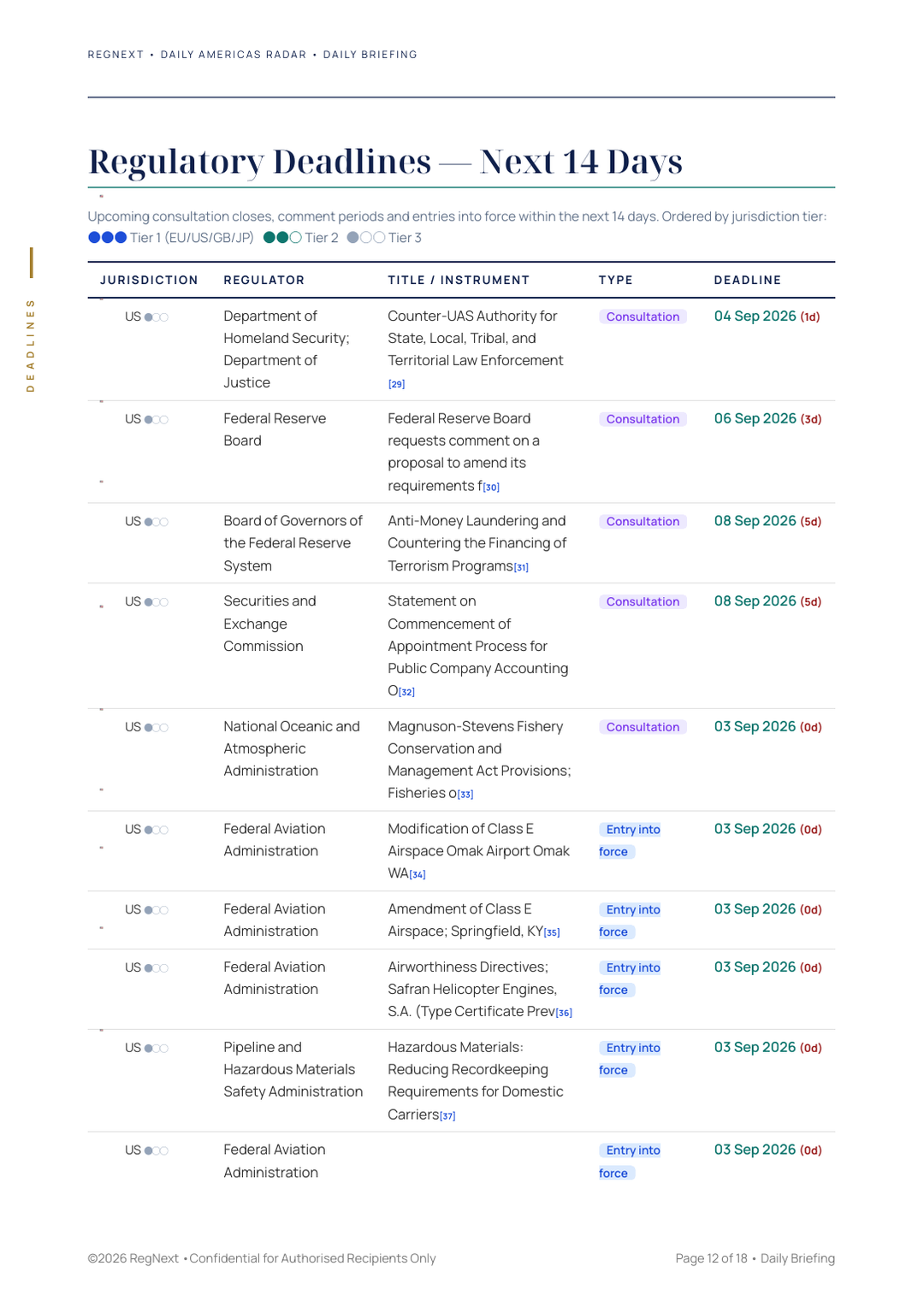The width and height of the screenshot is (924, 1307).
Task: Open footnote reference [35]
Action: pos(553,932)
